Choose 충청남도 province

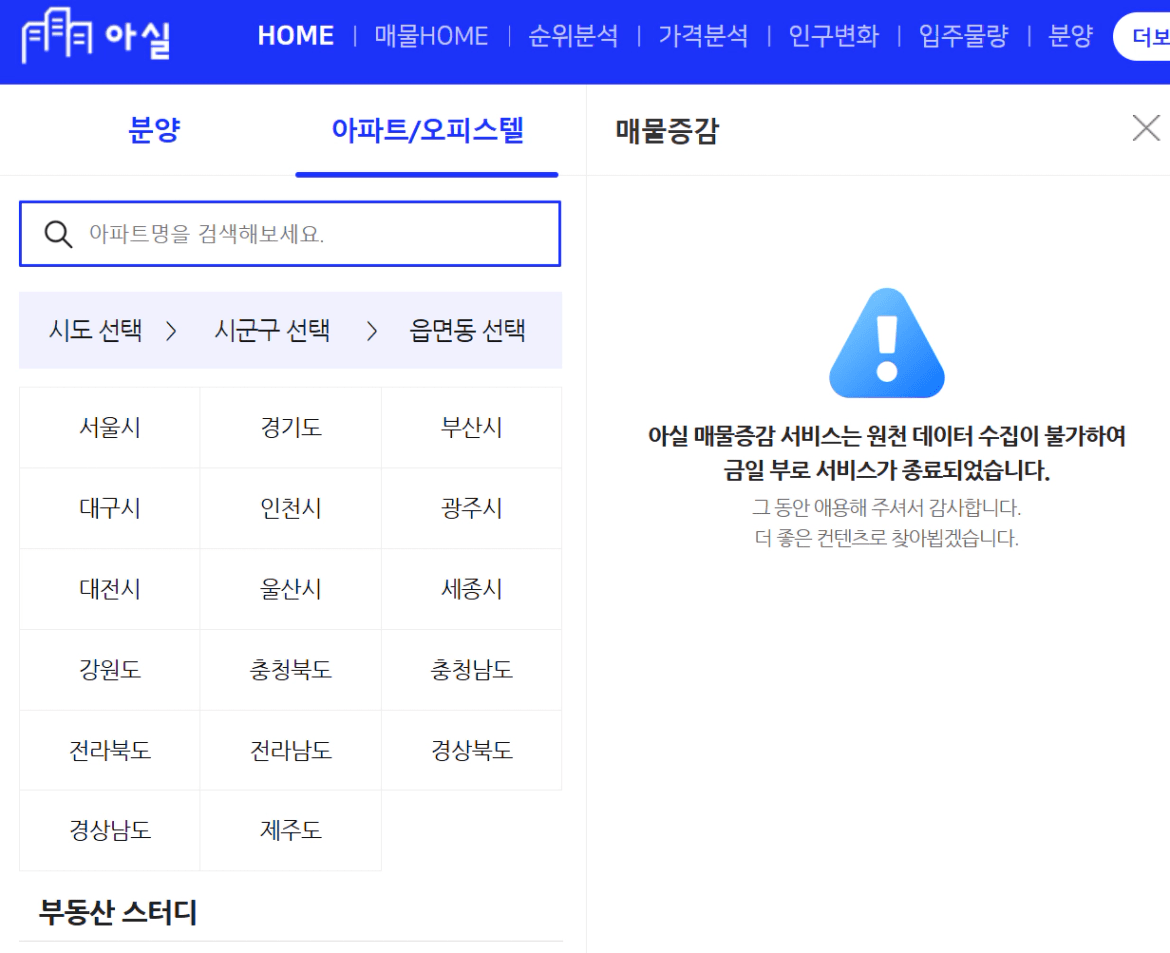[472, 669]
